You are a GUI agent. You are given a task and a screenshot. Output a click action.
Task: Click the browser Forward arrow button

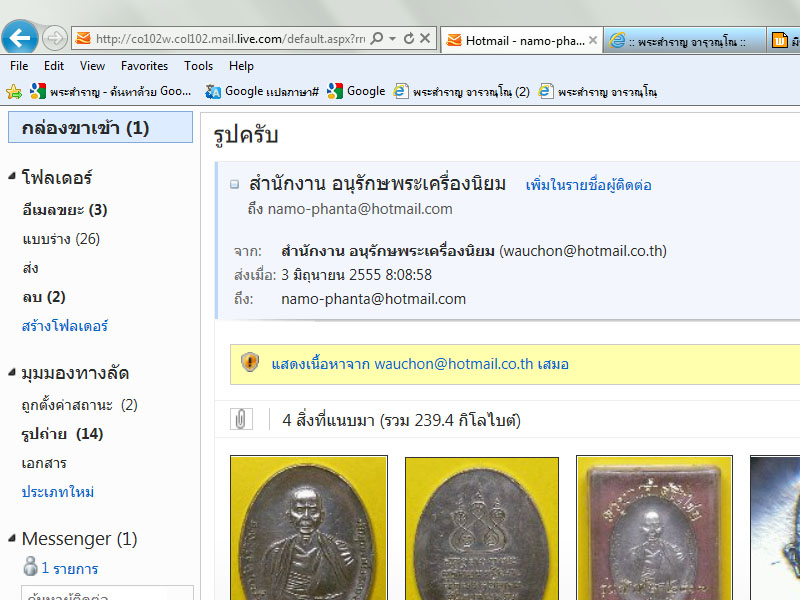[x=55, y=38]
